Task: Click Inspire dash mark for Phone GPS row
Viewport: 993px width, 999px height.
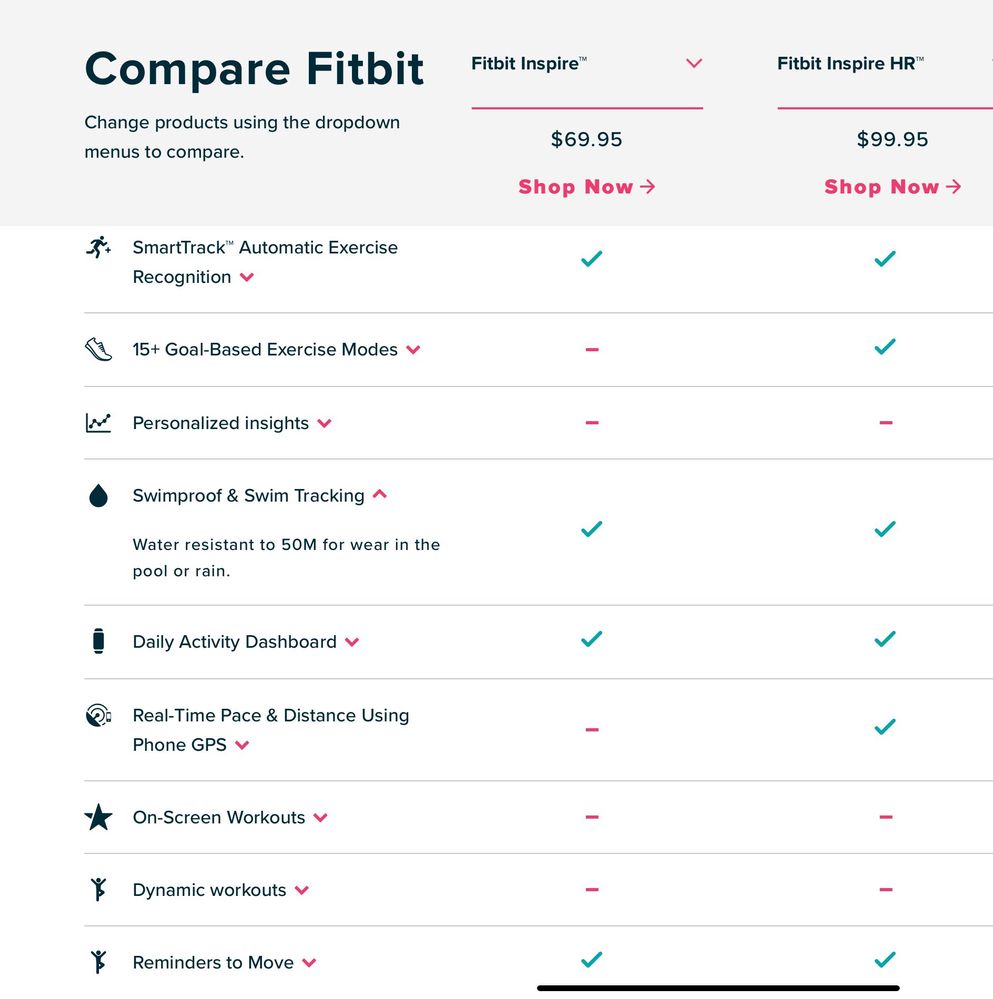Action: pyautogui.click(x=592, y=729)
